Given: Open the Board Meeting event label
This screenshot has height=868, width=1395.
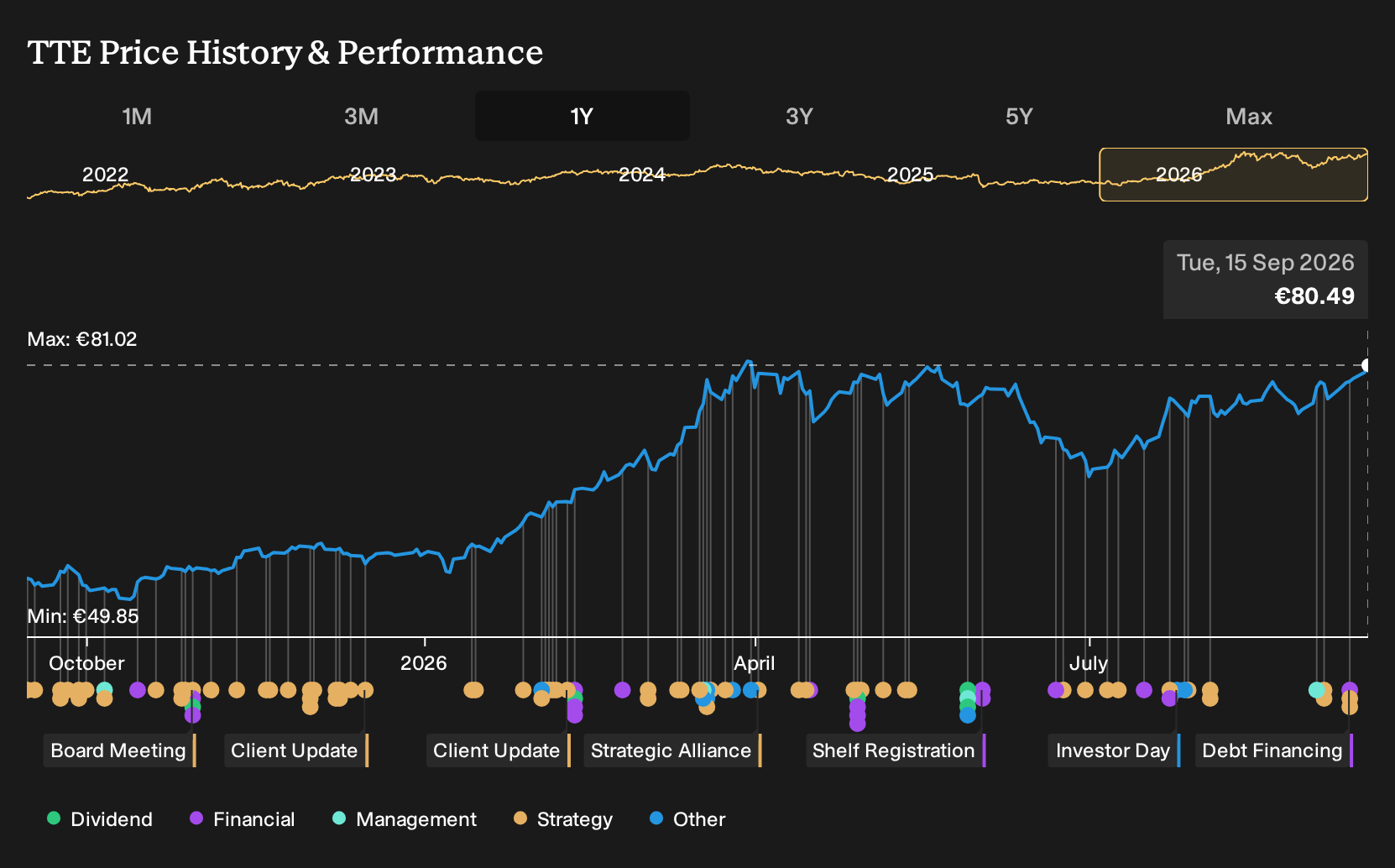Looking at the screenshot, I should click(118, 750).
